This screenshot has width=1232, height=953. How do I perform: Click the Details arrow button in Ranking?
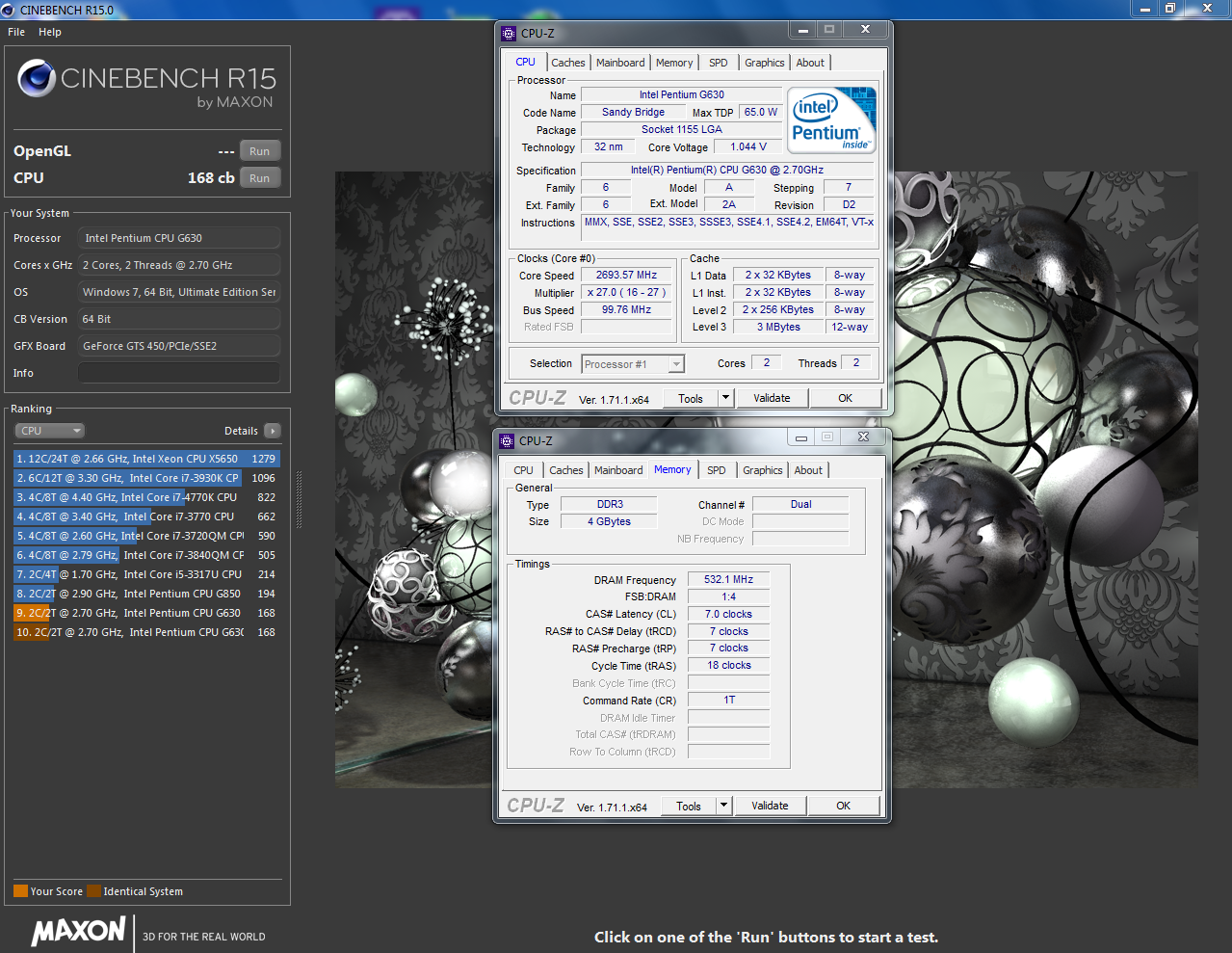[x=273, y=431]
